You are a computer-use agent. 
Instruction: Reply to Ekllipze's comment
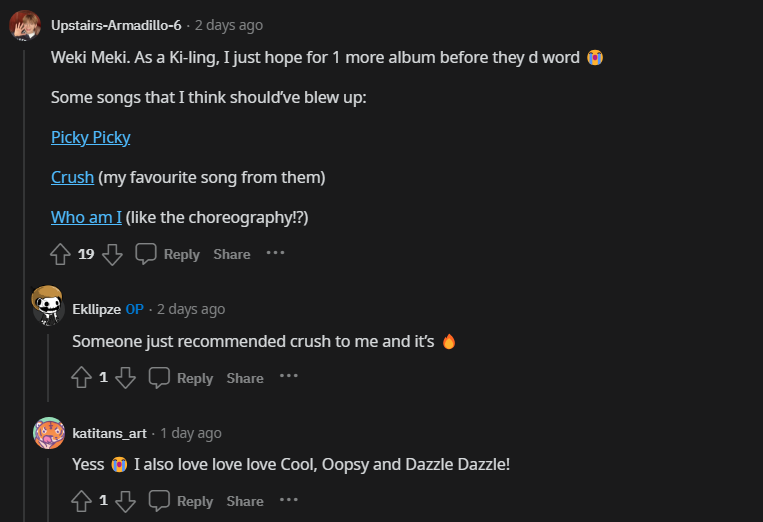[181, 378]
